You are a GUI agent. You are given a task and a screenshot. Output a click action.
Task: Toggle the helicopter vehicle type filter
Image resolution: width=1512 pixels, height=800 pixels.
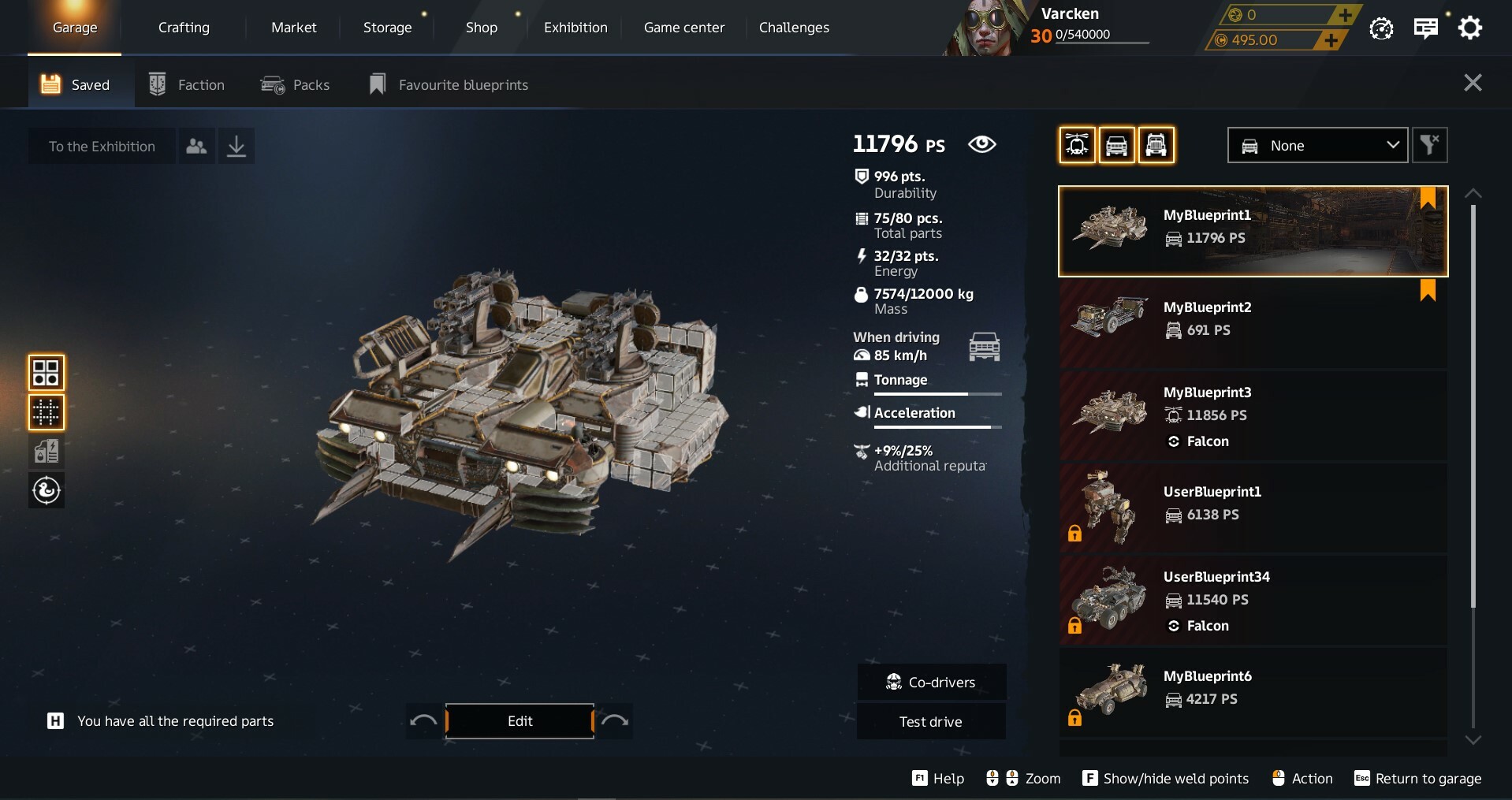coord(1077,145)
